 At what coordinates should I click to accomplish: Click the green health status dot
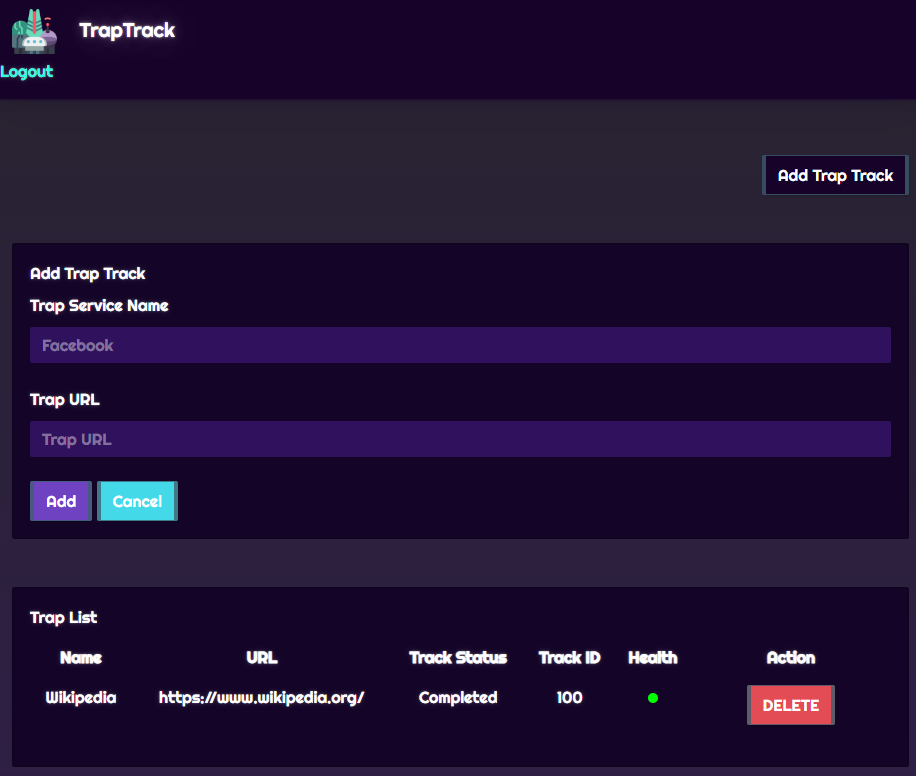653,698
